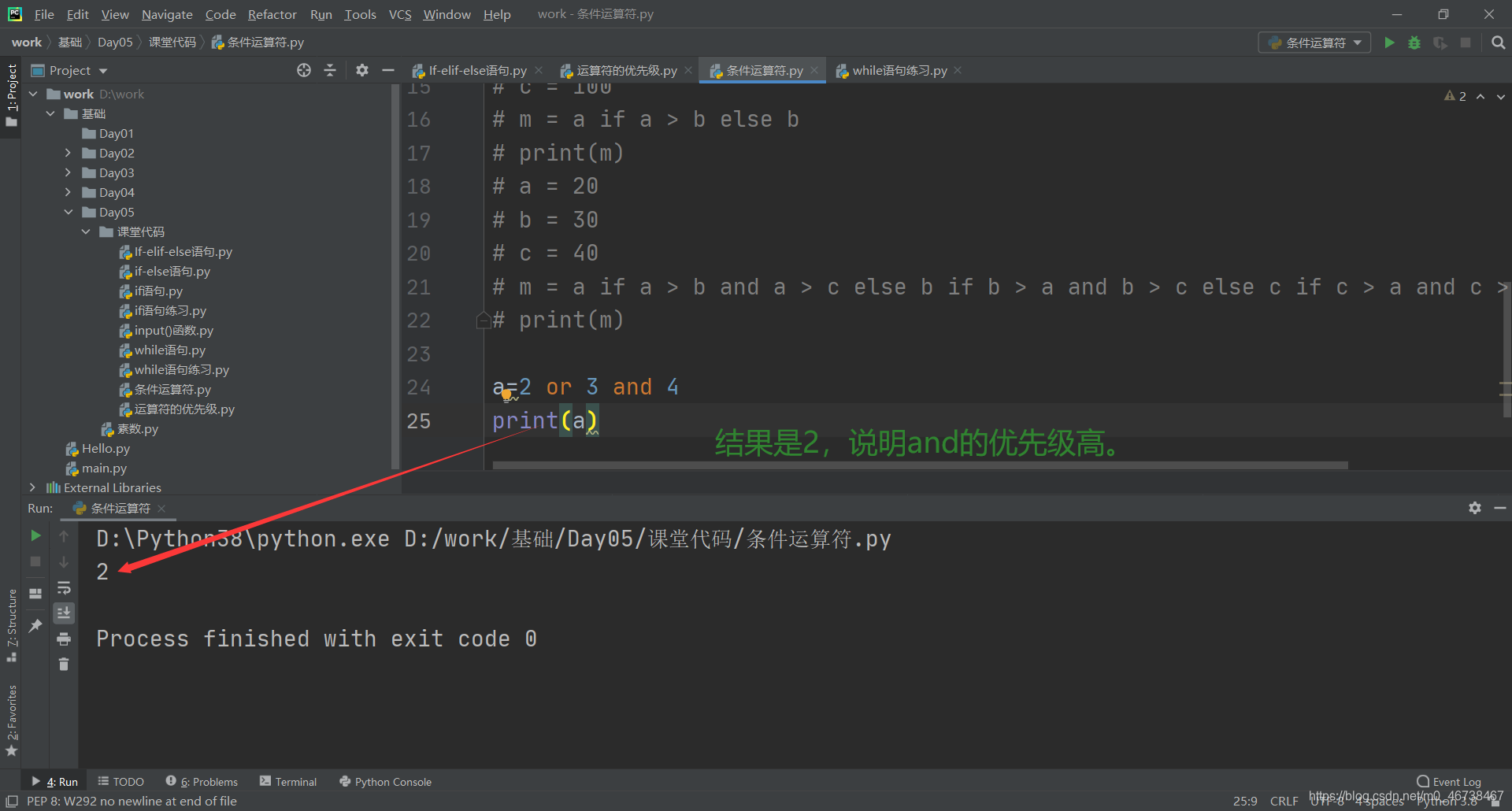Open the Terminal tool window
Image resolution: width=1512 pixels, height=811 pixels.
coord(288,781)
